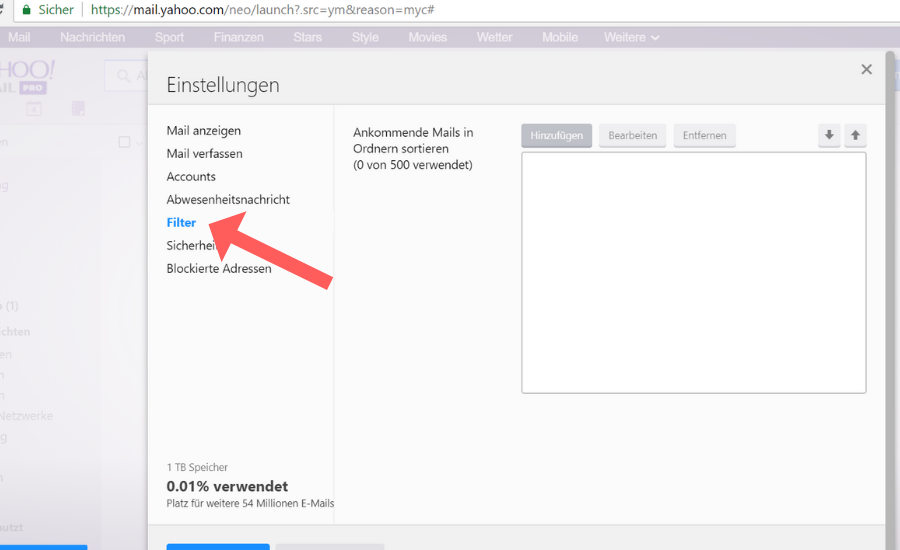The image size is (900, 550).
Task: Close the Einstellungen dialog with the X
Action: pyautogui.click(x=866, y=69)
